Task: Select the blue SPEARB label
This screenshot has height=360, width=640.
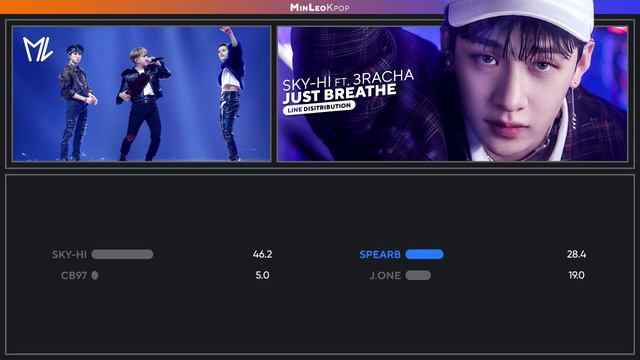Action: tap(380, 255)
